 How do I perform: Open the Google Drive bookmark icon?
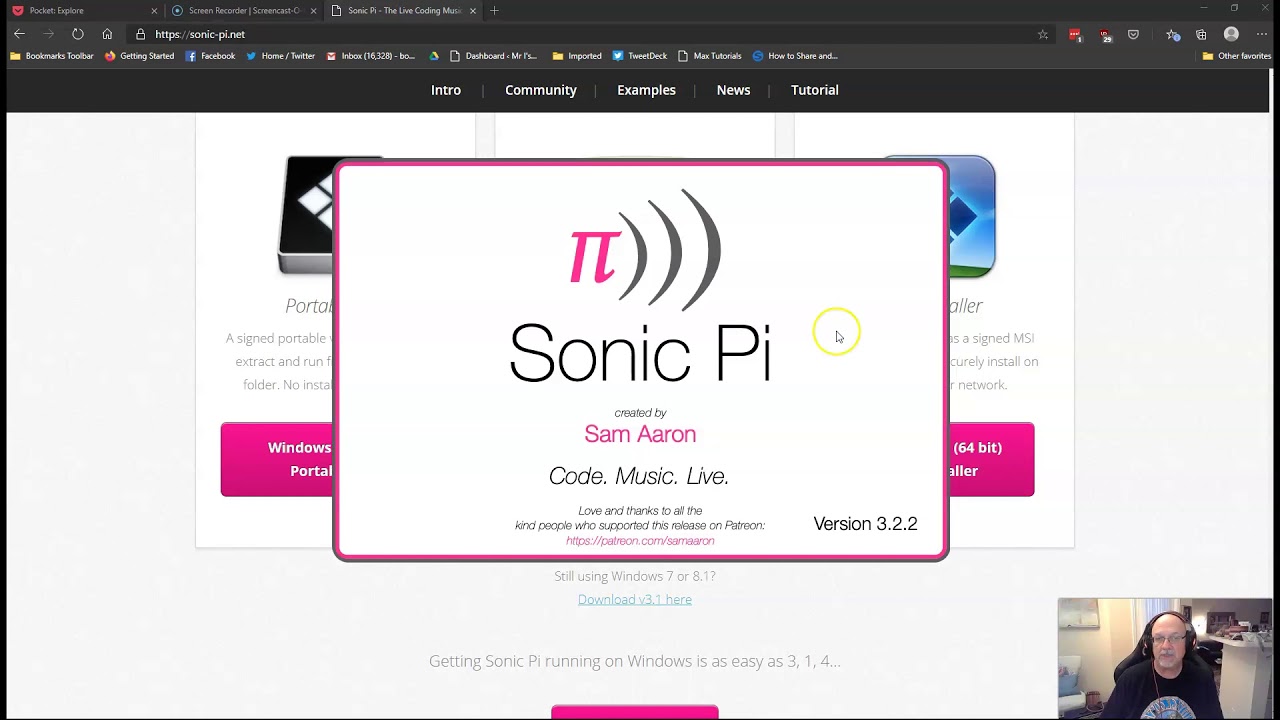tap(434, 56)
